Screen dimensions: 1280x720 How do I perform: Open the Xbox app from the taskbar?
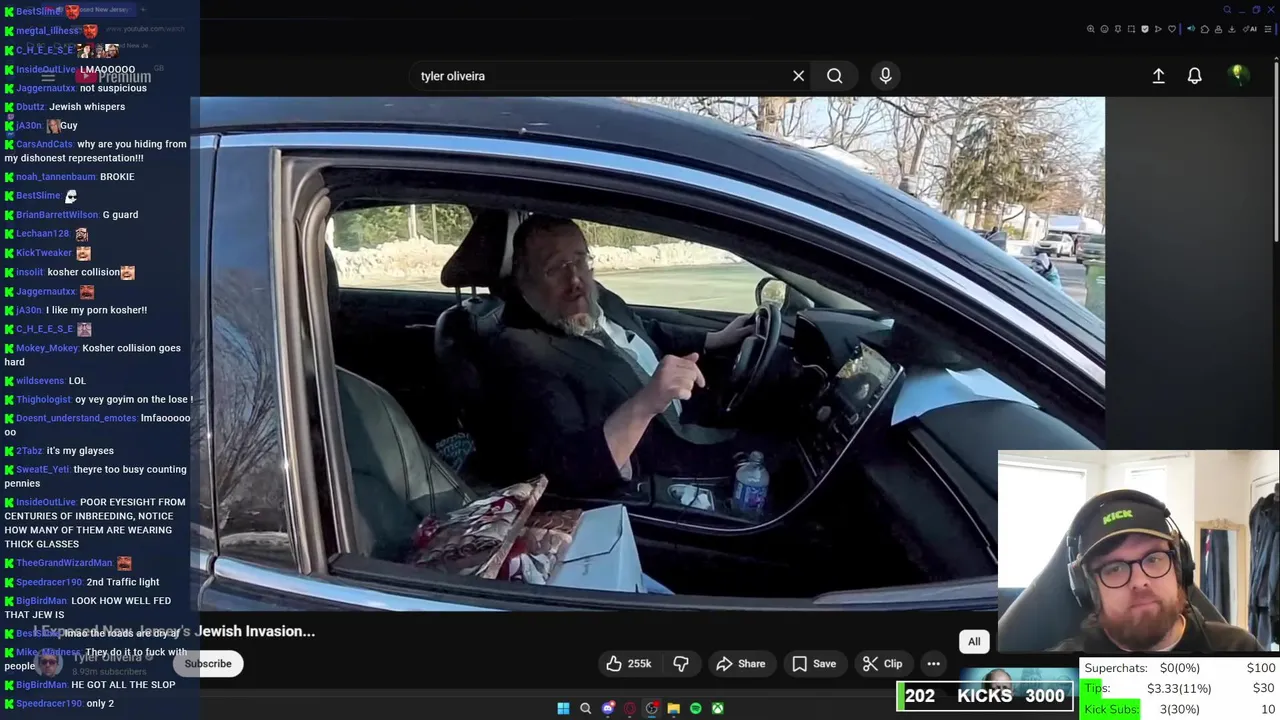coord(717,708)
